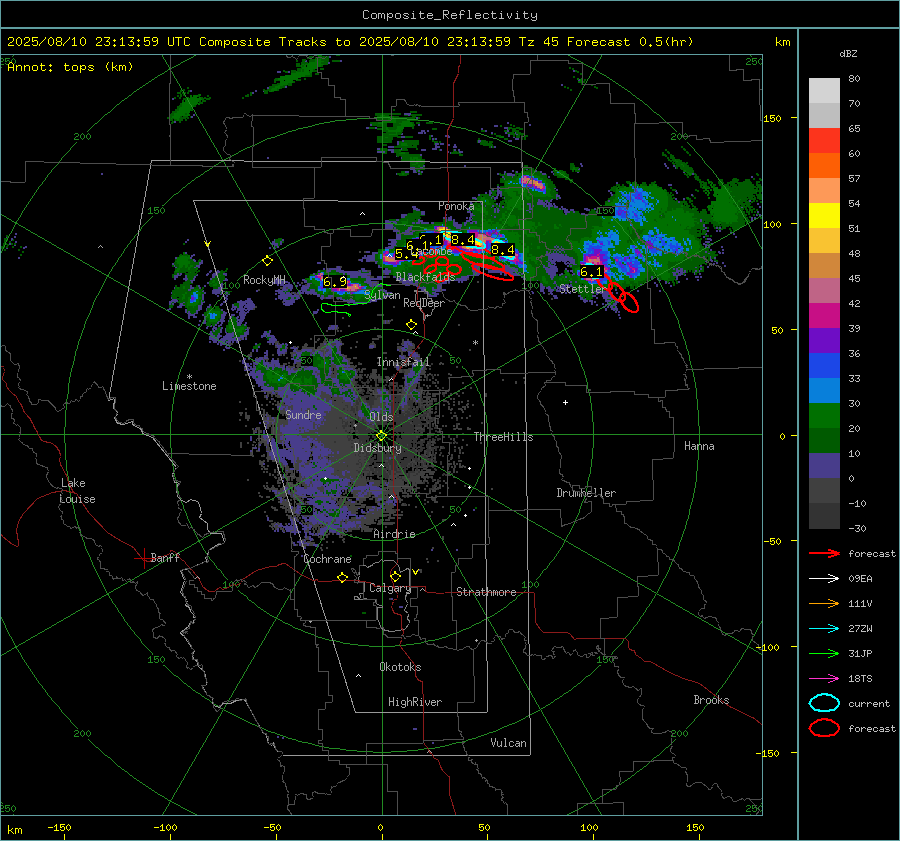Image resolution: width=900 pixels, height=841 pixels.
Task: Select the yellow 51–54 dBZ color swatch
Action: pos(824,216)
